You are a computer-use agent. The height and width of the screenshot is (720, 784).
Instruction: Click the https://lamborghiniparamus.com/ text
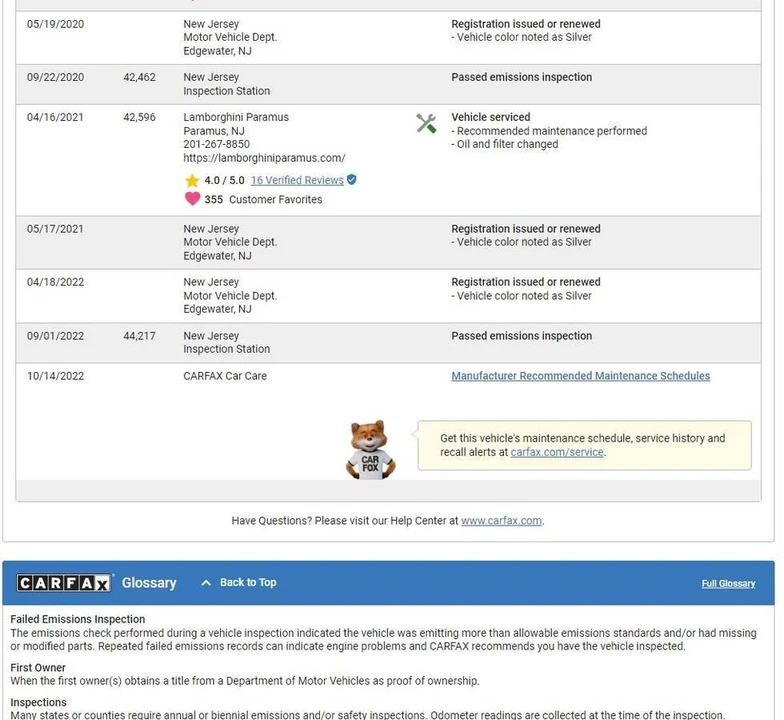coord(264,158)
